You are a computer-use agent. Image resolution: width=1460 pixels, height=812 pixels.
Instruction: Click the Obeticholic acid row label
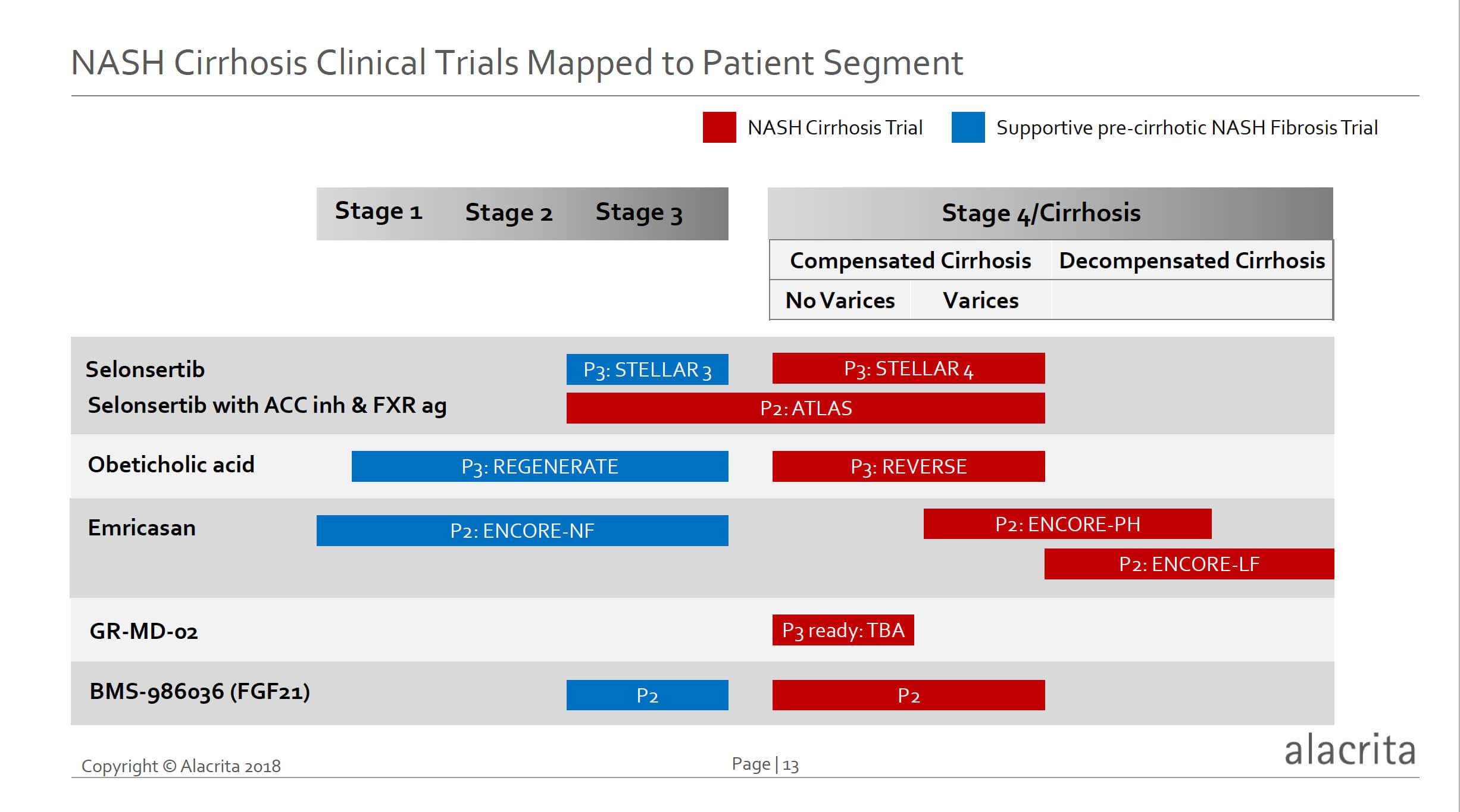(171, 465)
